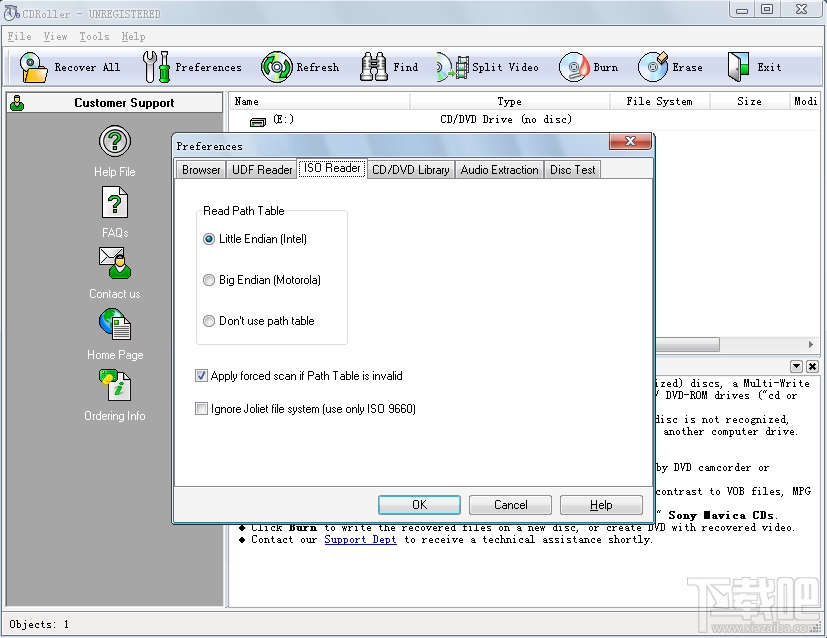Screen dimensions: 827x638
Task: Collapse the info pane with down arrow
Action: (796, 366)
